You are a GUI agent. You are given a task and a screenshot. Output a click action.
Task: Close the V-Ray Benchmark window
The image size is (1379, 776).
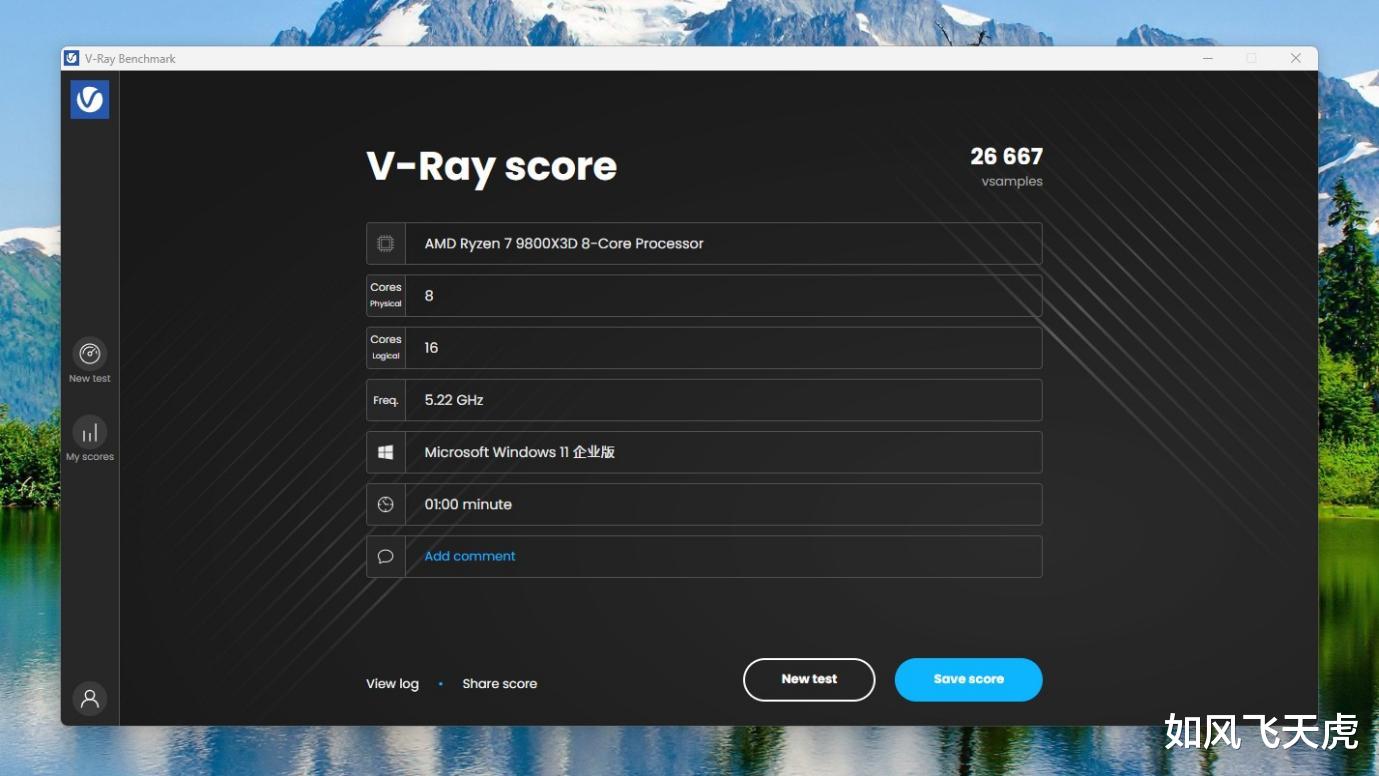(1296, 58)
